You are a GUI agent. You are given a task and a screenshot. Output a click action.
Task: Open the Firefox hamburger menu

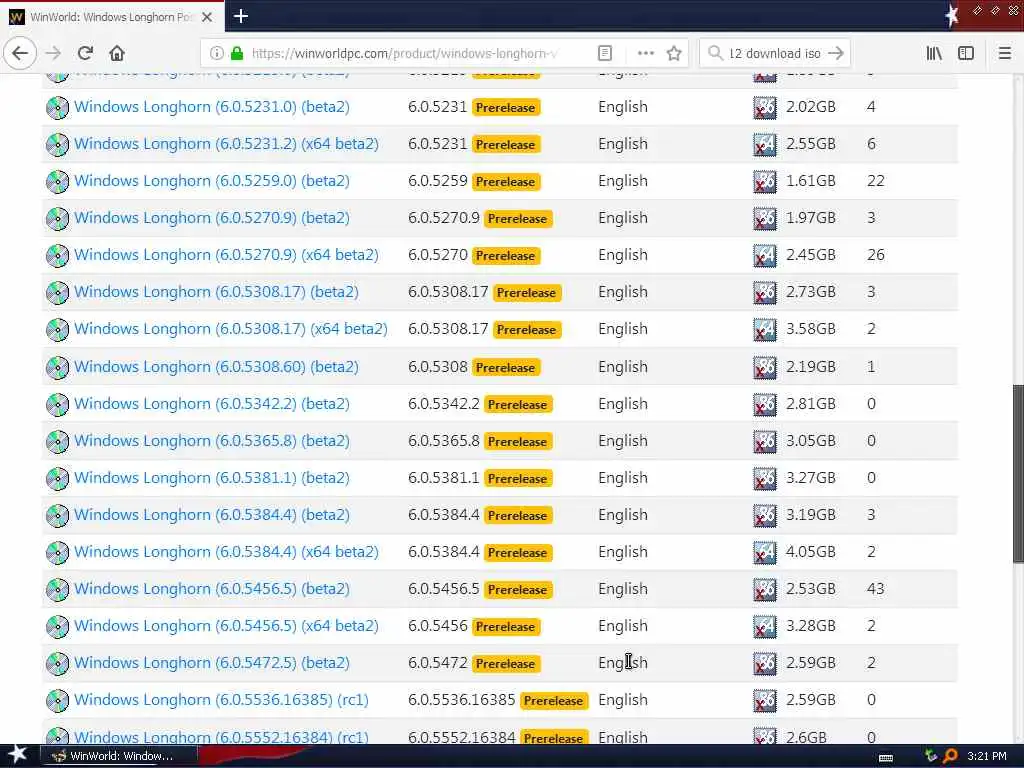pos(1004,54)
